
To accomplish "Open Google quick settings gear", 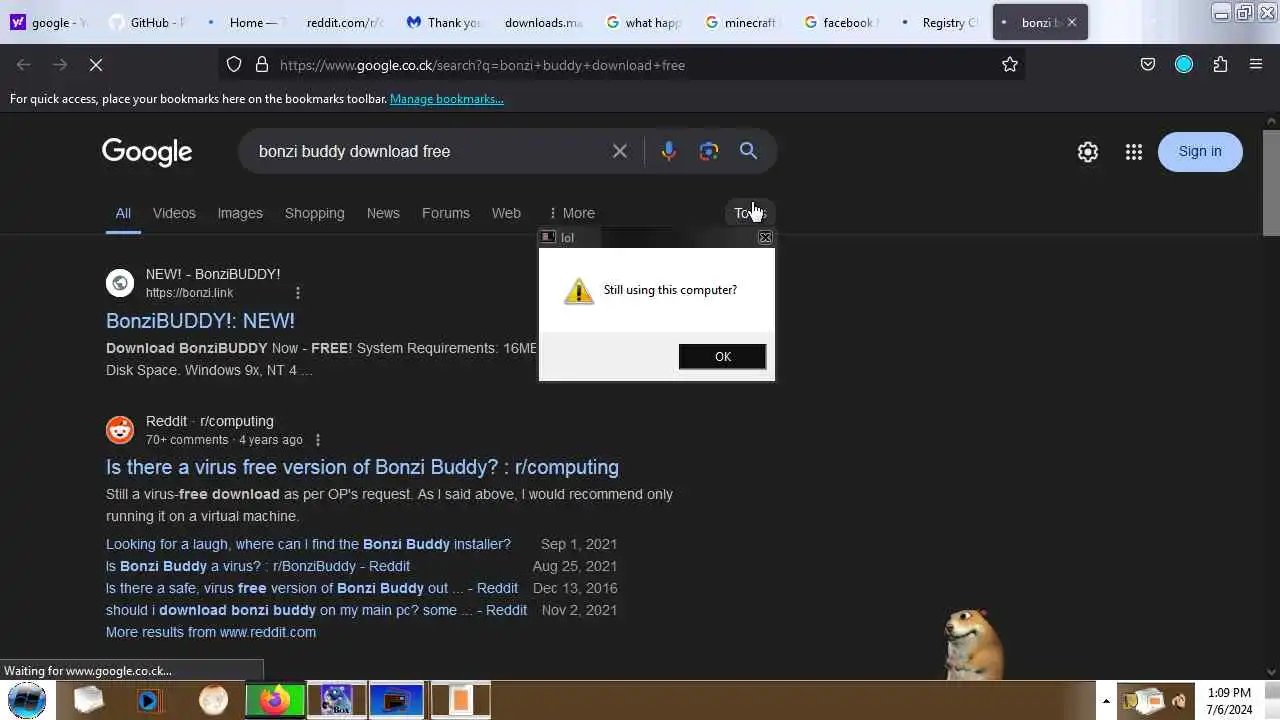I will coord(1088,152).
